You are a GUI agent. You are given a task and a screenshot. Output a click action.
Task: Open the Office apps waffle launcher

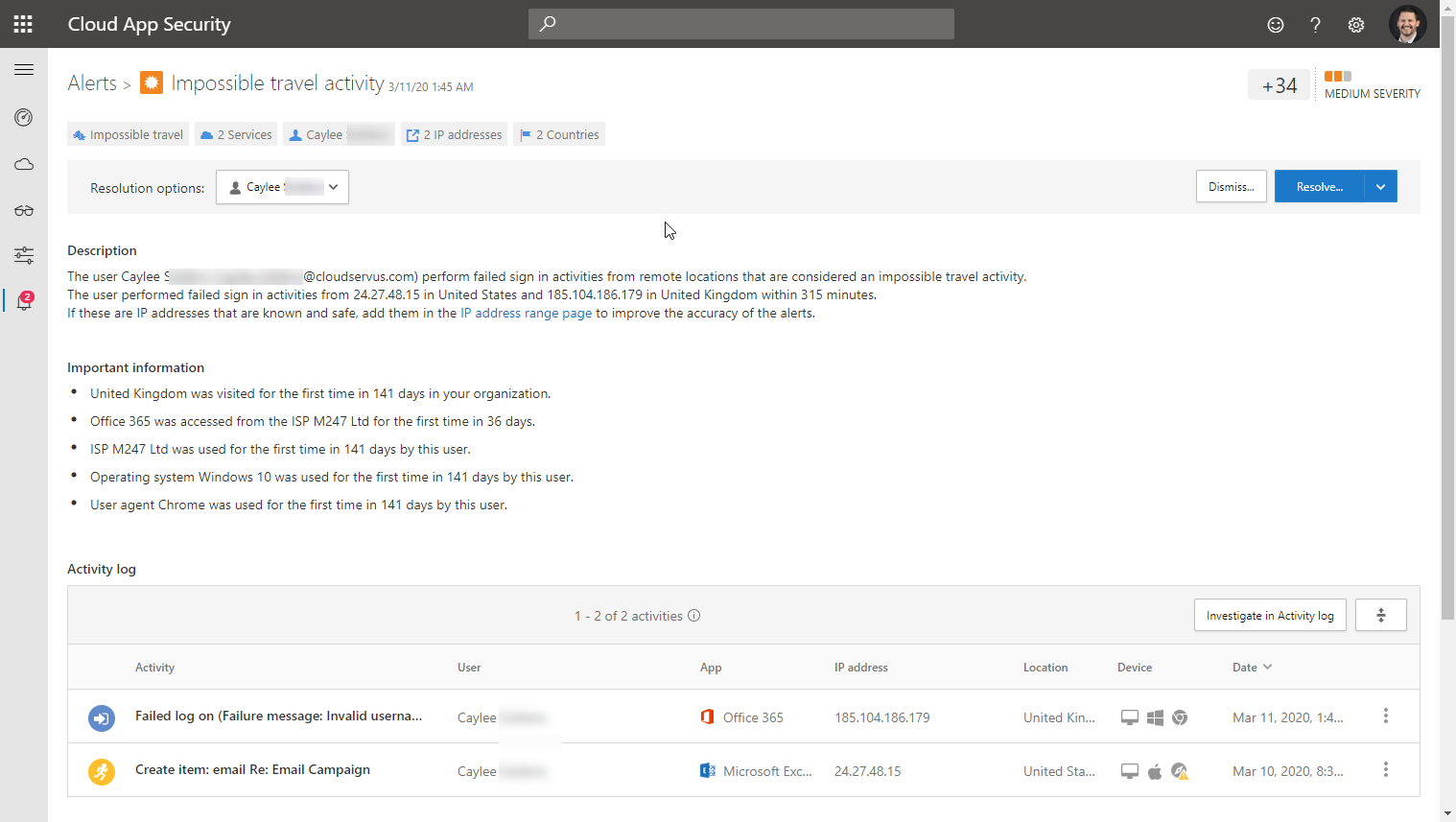tap(22, 23)
